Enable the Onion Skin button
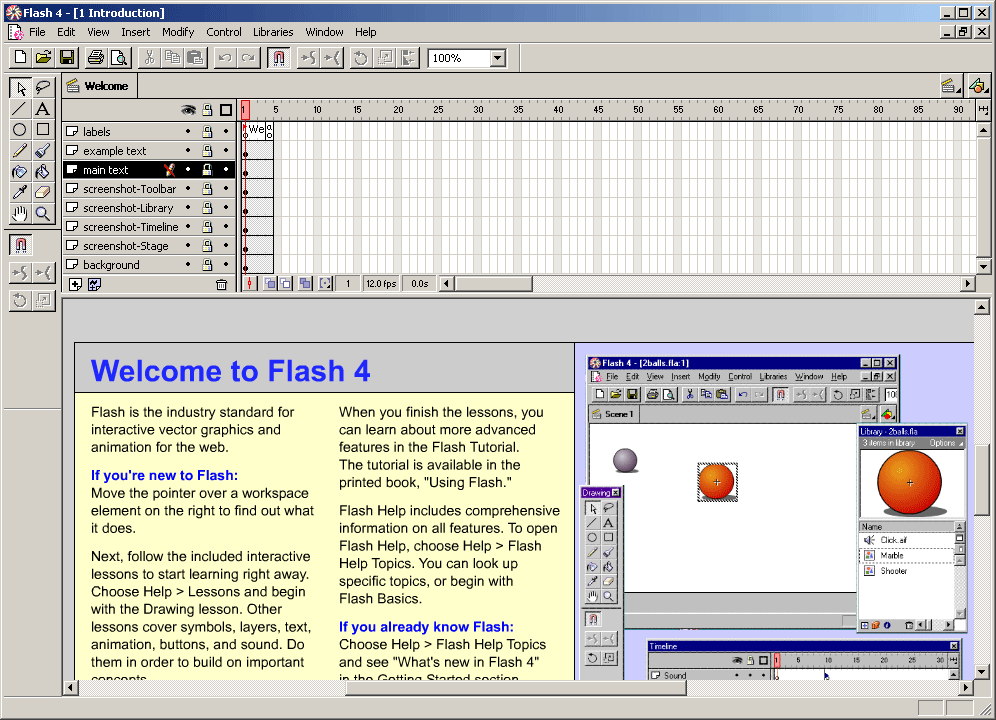 point(271,284)
